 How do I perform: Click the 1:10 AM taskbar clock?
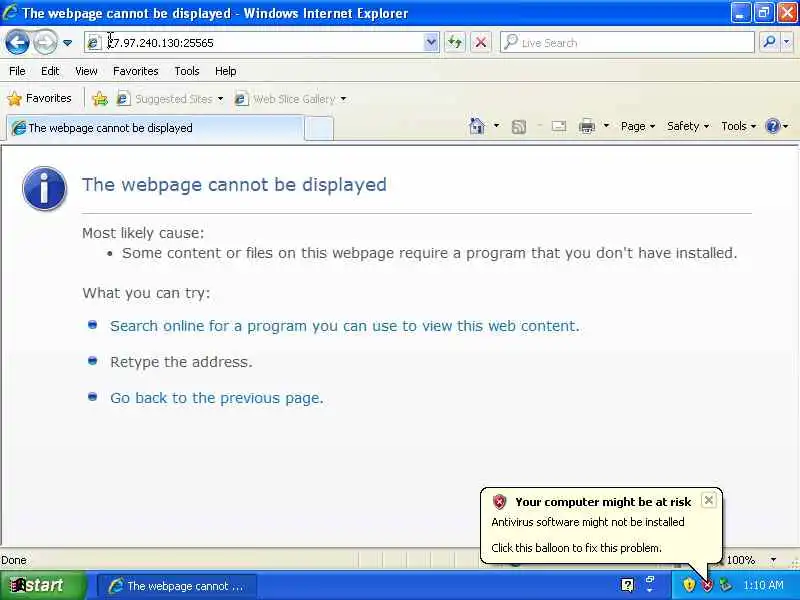[764, 585]
